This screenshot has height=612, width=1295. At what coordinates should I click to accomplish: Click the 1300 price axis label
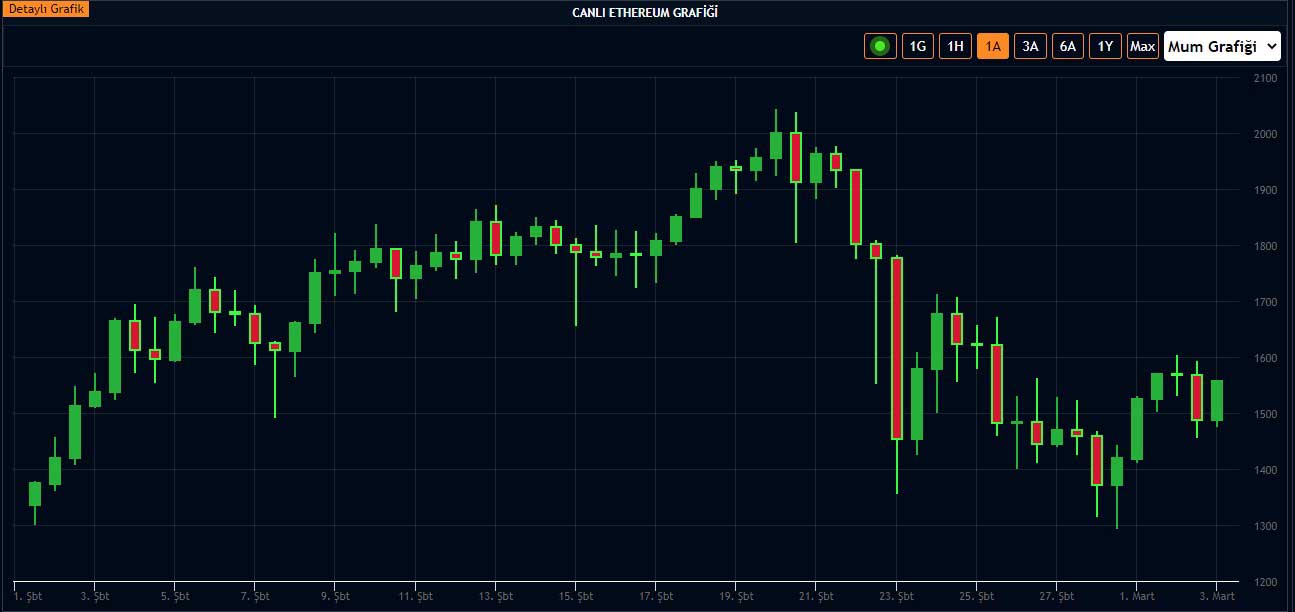tap(1264, 526)
